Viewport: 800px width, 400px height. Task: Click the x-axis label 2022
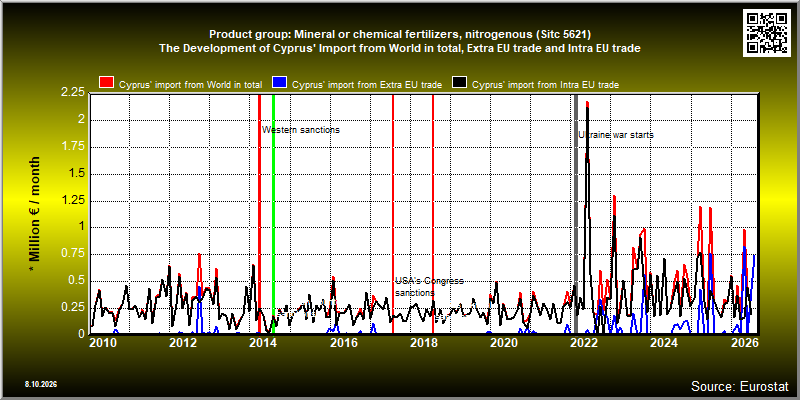[584, 342]
